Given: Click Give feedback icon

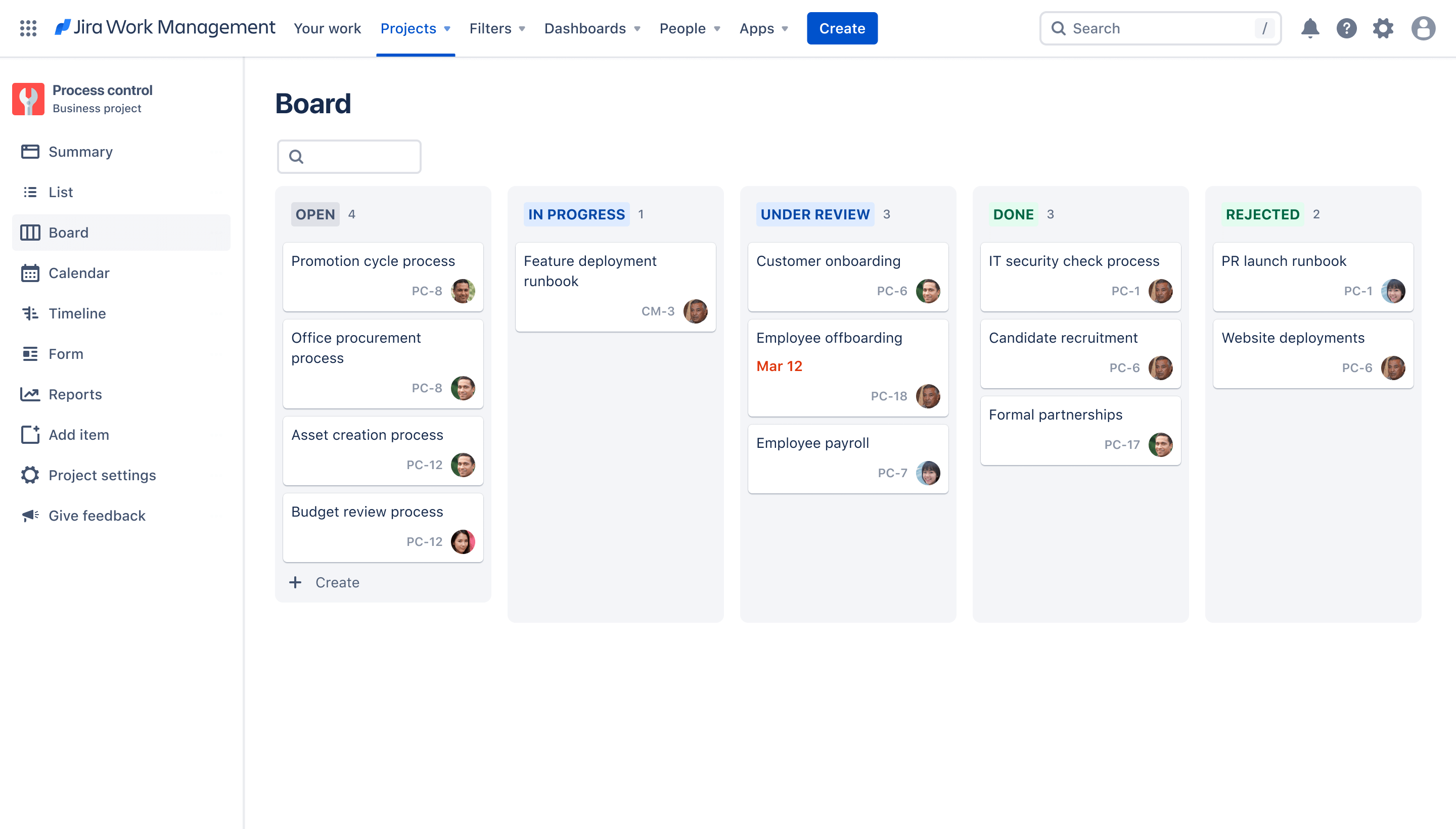Looking at the screenshot, I should pos(29,515).
